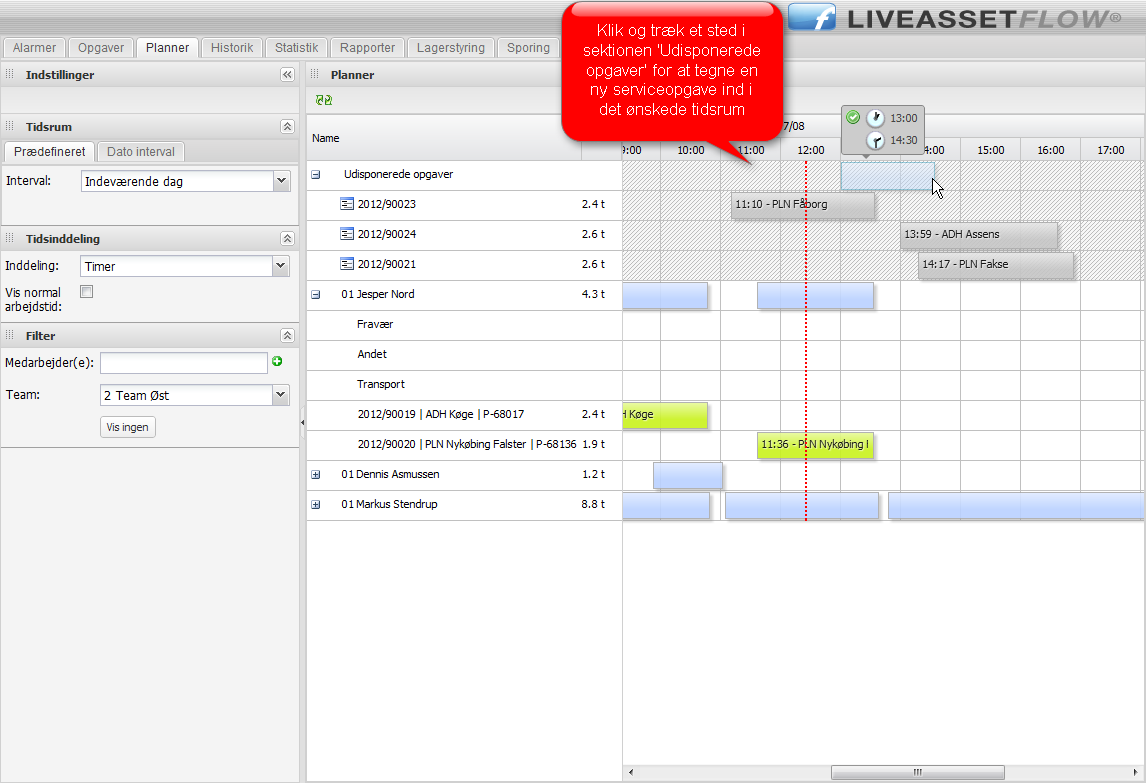Collapse the Tidsinddeling section

pyautogui.click(x=287, y=239)
